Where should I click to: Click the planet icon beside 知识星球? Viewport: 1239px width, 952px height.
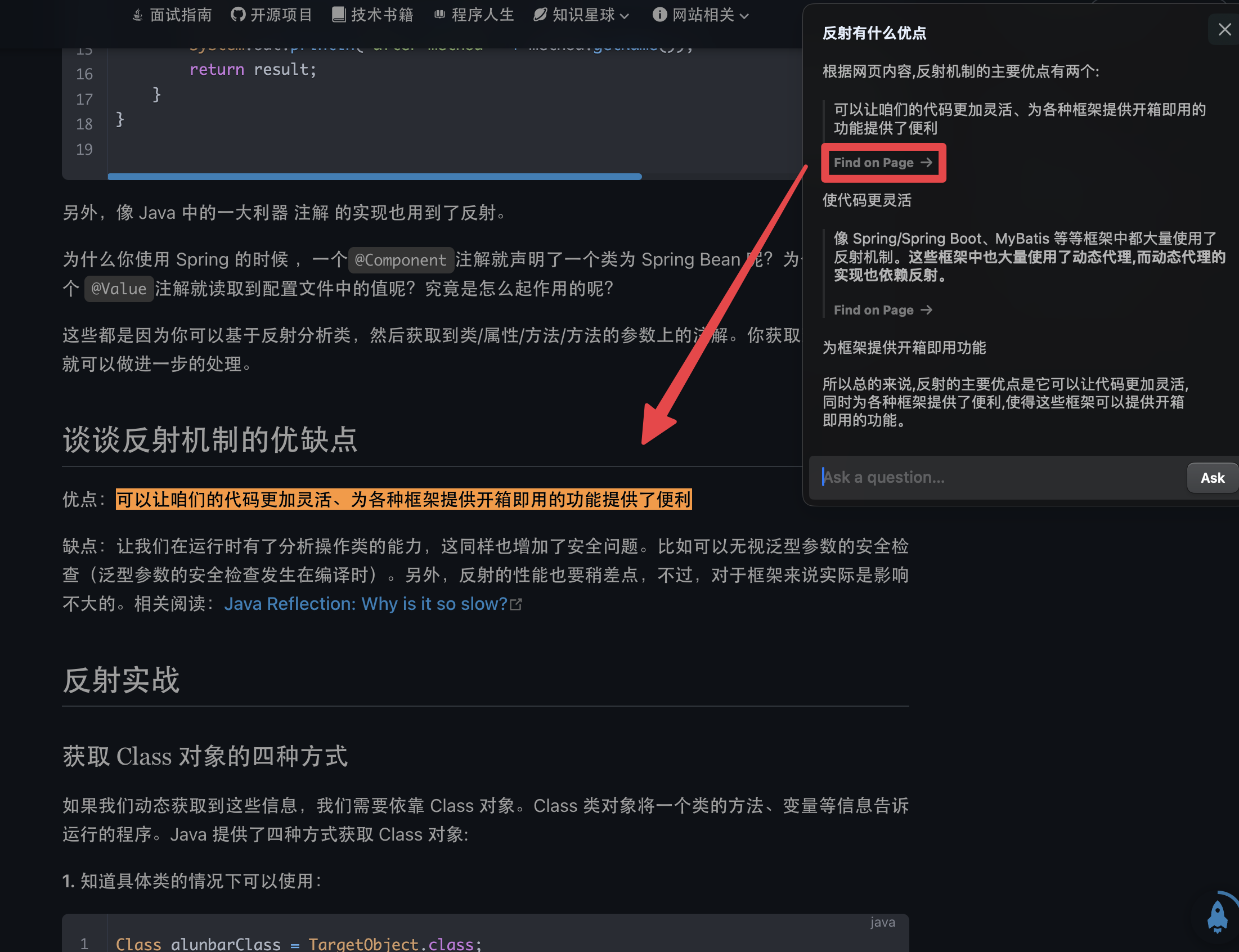coord(540,15)
